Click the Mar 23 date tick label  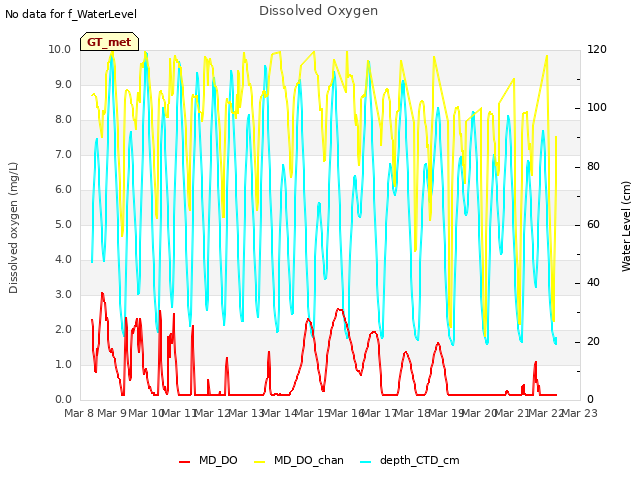[580, 413]
